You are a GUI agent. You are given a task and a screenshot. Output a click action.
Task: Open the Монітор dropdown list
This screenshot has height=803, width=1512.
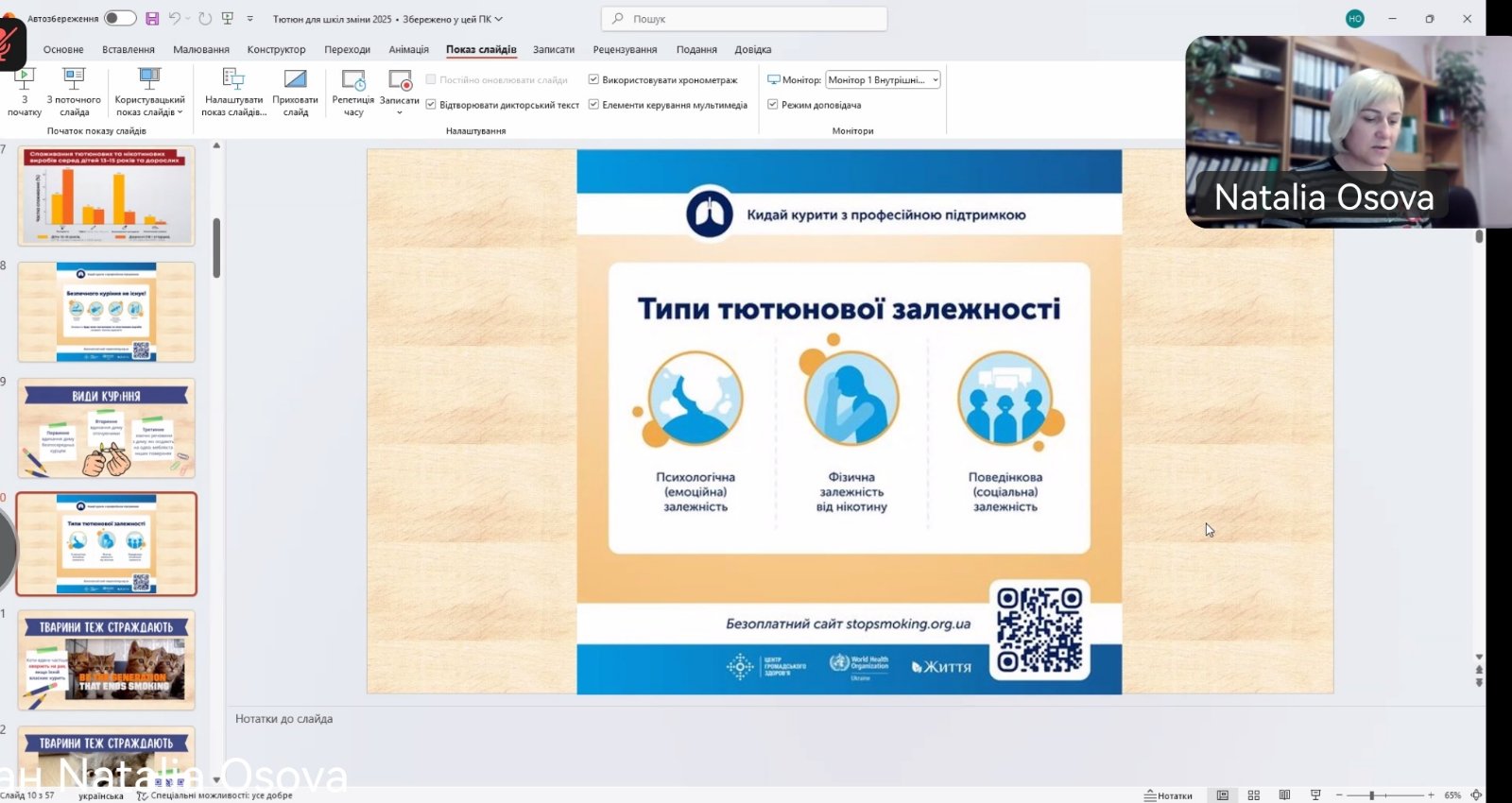[x=935, y=80]
